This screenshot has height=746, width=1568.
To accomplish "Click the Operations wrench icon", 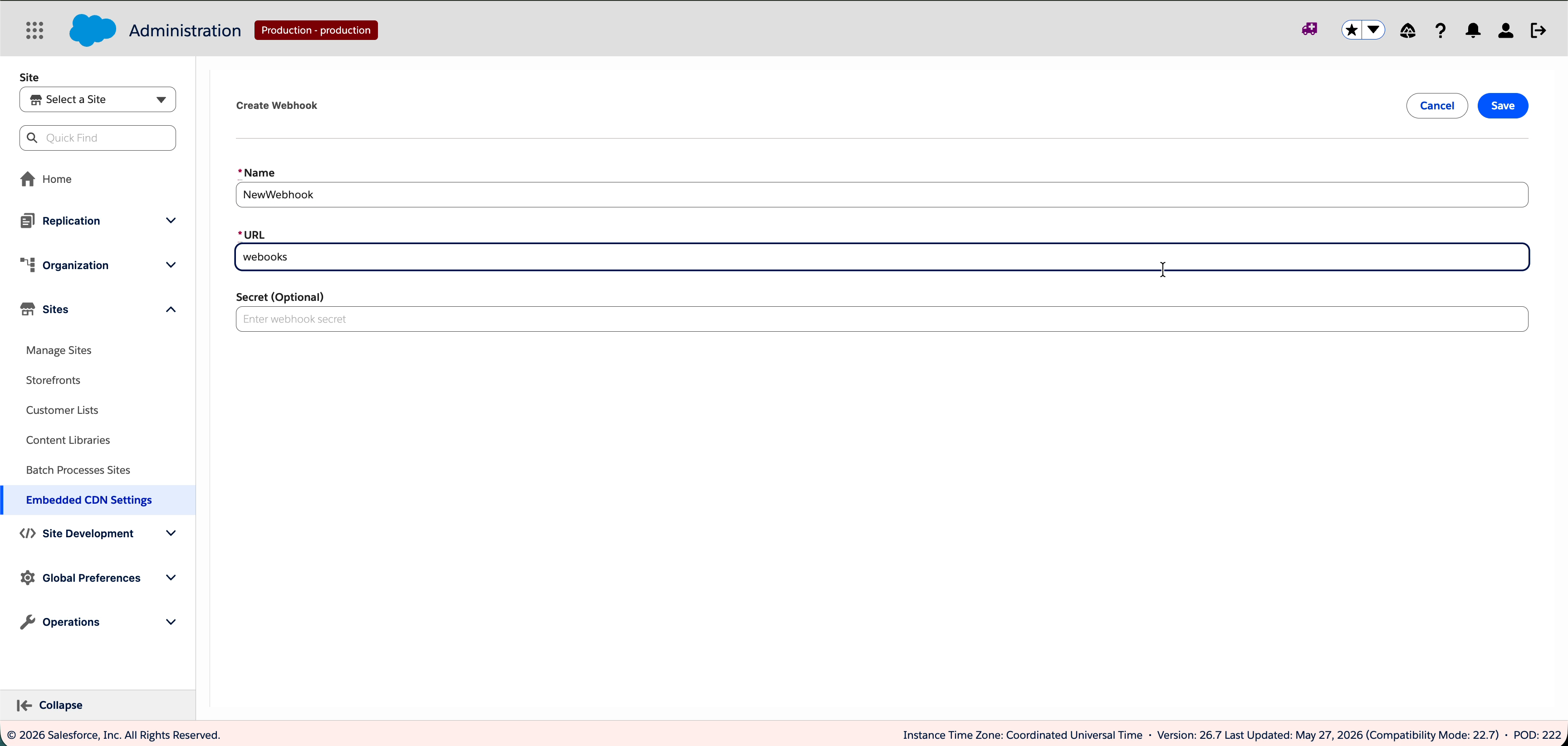I will [x=27, y=622].
